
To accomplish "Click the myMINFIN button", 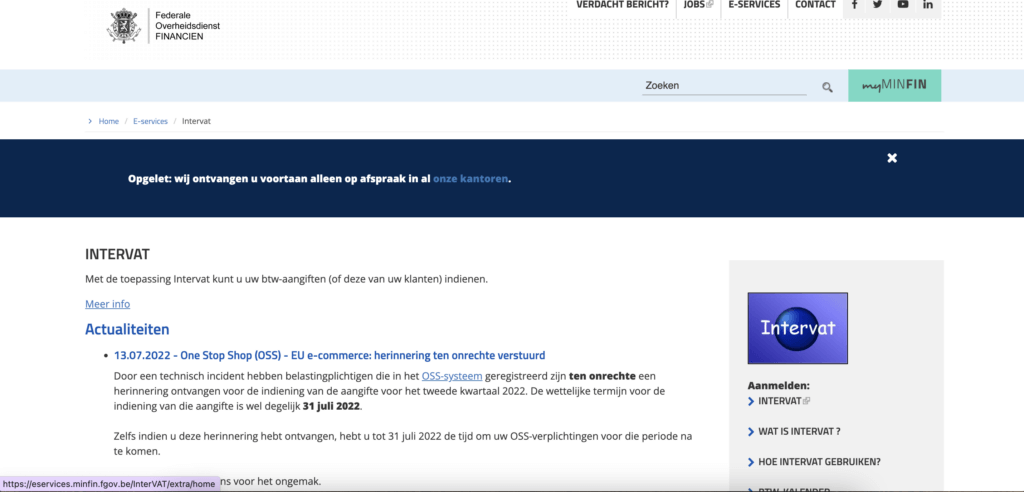I will pos(894,86).
